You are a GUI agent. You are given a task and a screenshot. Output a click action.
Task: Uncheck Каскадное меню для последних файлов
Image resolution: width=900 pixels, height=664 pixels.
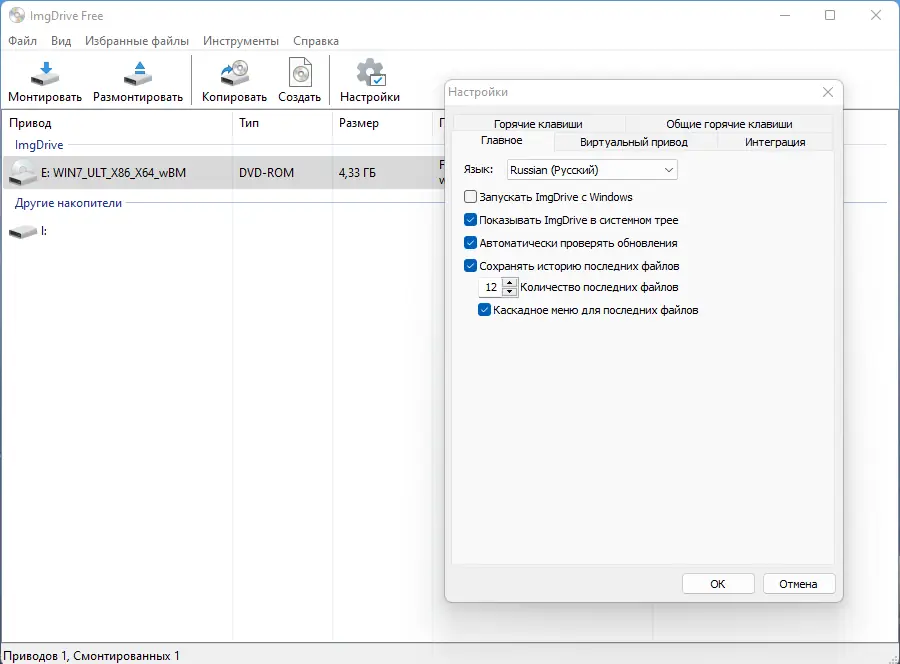pyautogui.click(x=484, y=310)
